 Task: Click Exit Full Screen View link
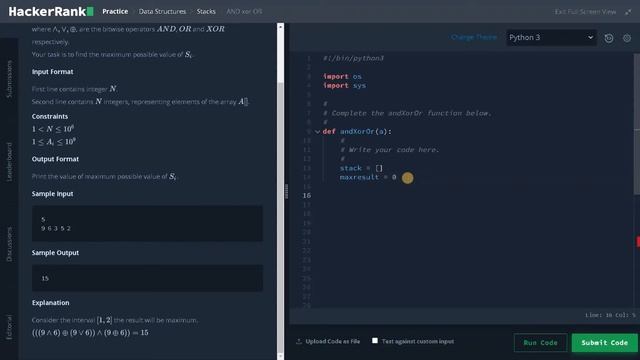pyautogui.click(x=585, y=12)
